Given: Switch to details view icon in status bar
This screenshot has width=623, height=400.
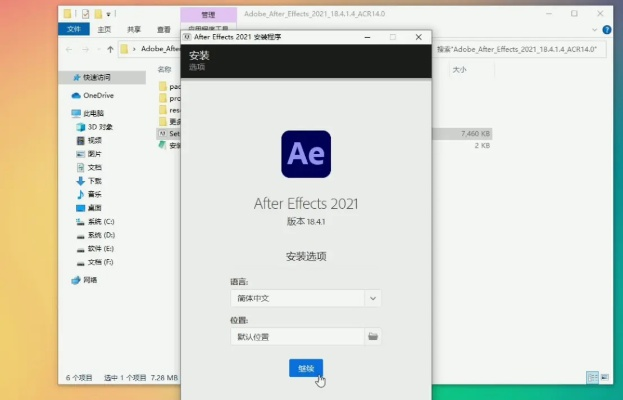Looking at the screenshot, I should tap(592, 377).
